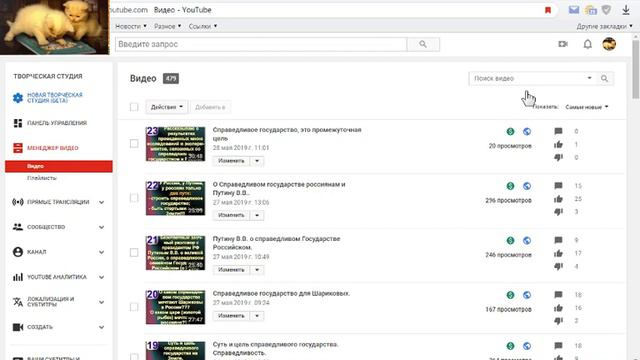The image size is (640, 360).
Task: Click the Create section camera icon
Action: pos(18,327)
